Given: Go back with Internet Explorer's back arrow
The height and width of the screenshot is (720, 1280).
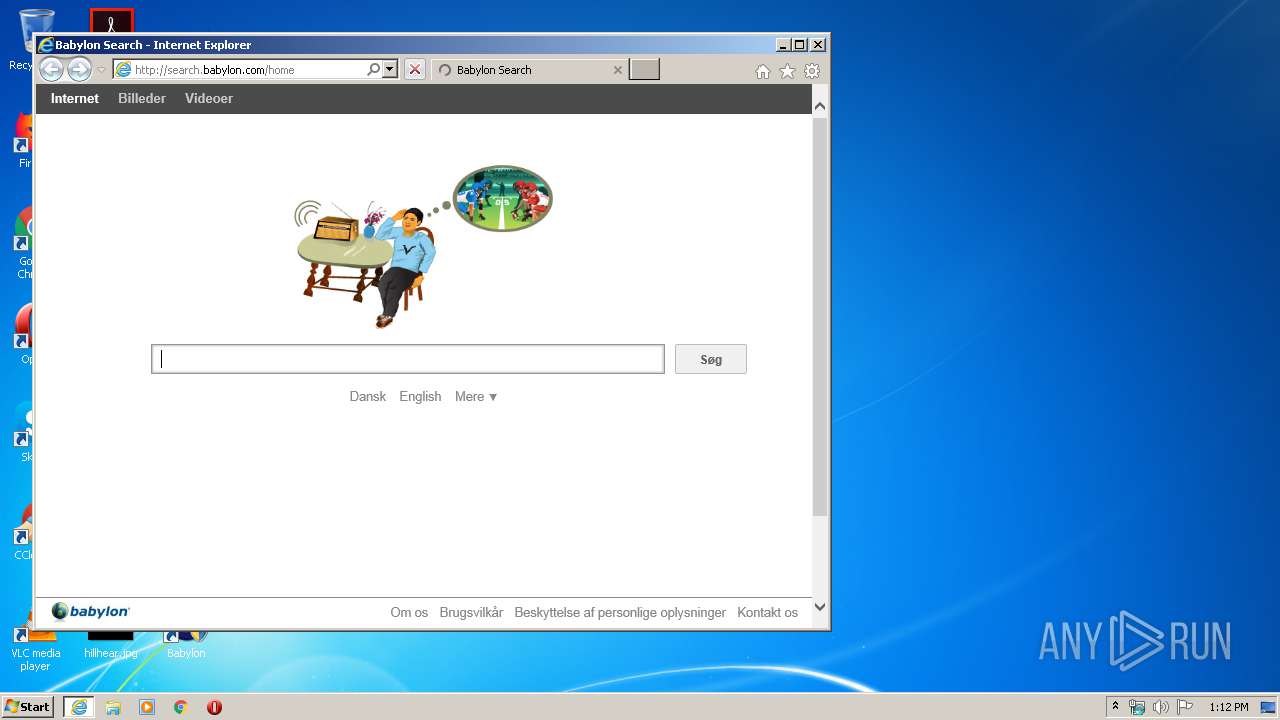Looking at the screenshot, I should point(51,70).
